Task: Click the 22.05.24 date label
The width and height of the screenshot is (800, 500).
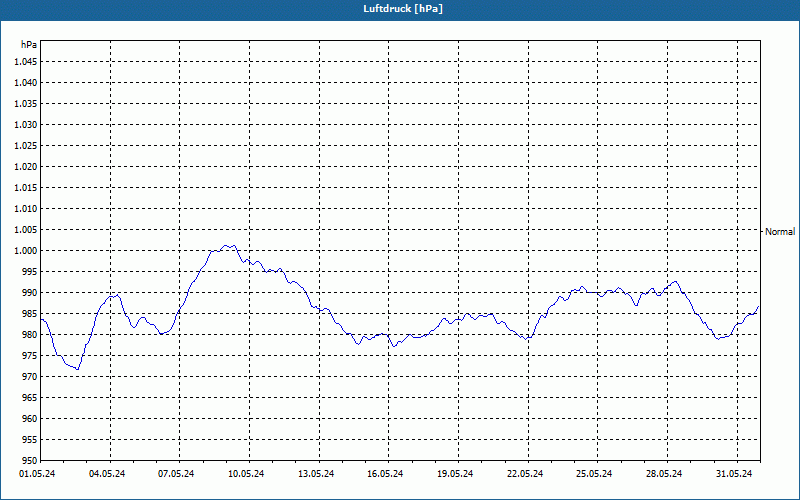Action: coord(525,474)
